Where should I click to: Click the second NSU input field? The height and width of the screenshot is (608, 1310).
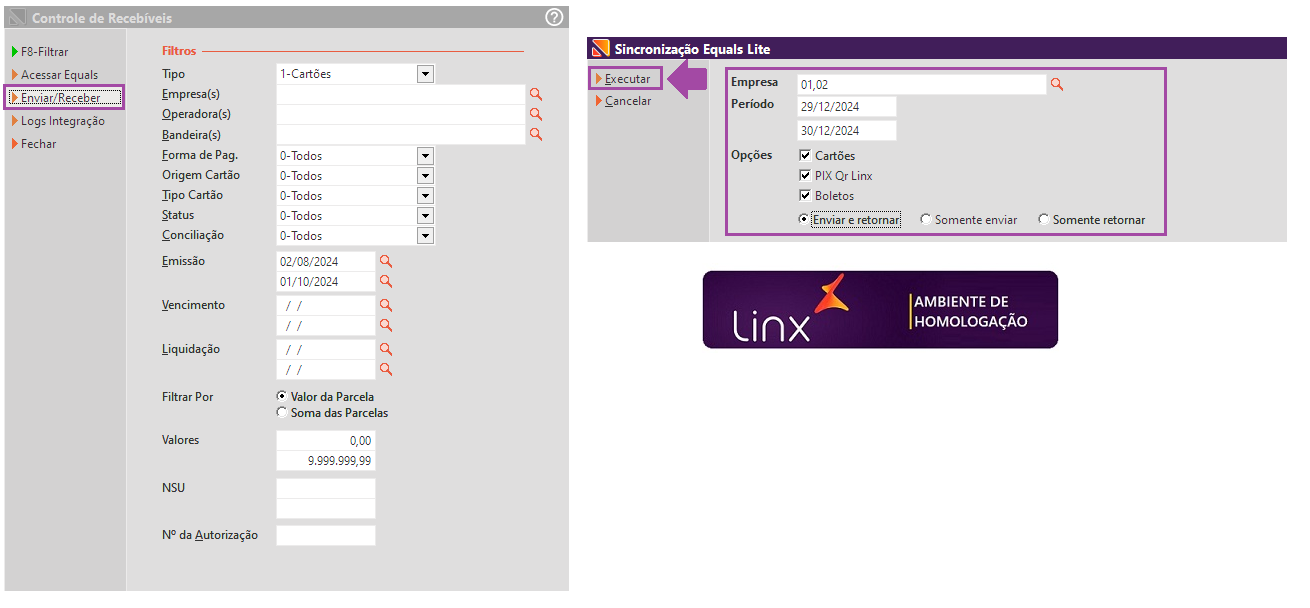coord(326,508)
